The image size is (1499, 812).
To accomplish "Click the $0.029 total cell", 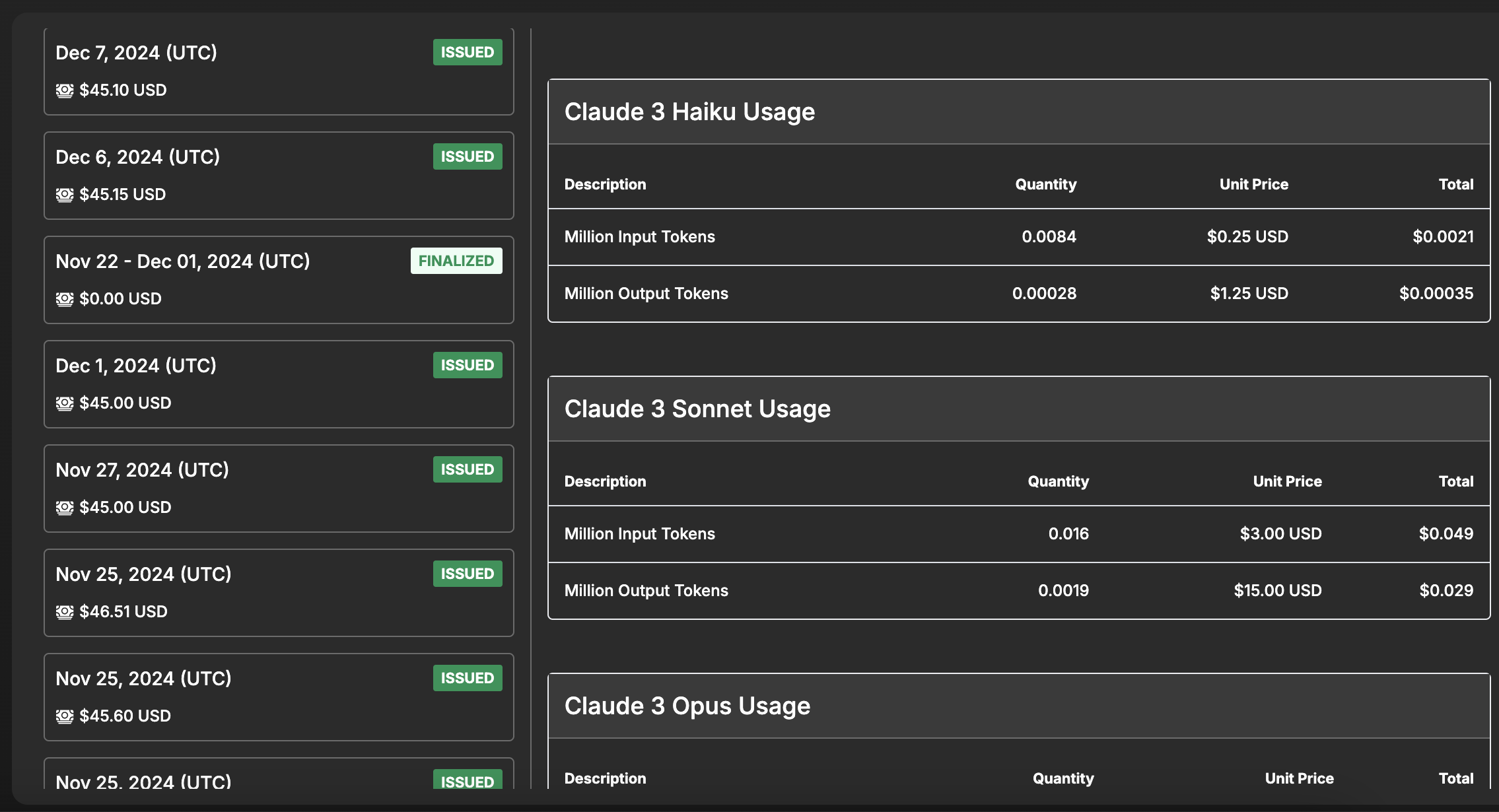I will [1446, 590].
